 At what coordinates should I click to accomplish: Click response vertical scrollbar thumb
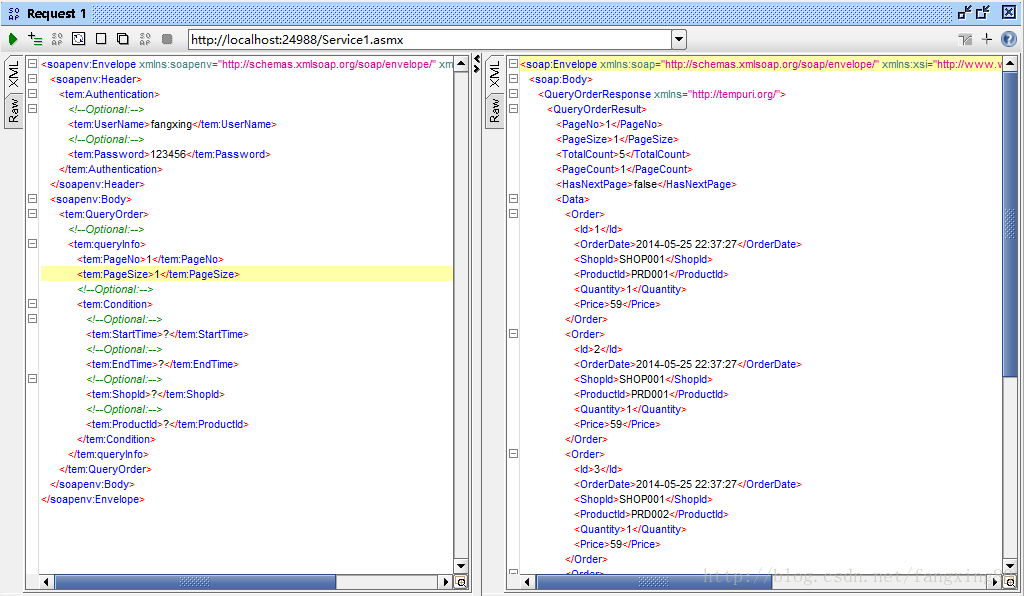click(x=1010, y=224)
